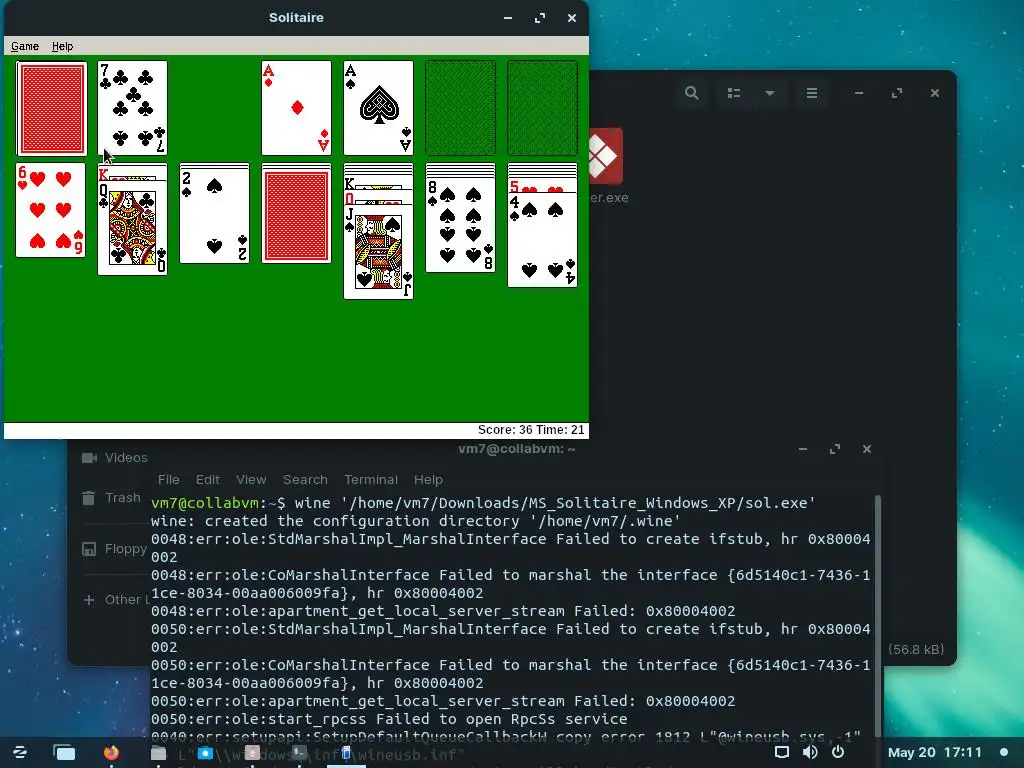Pick the jack of spades card

click(x=379, y=252)
